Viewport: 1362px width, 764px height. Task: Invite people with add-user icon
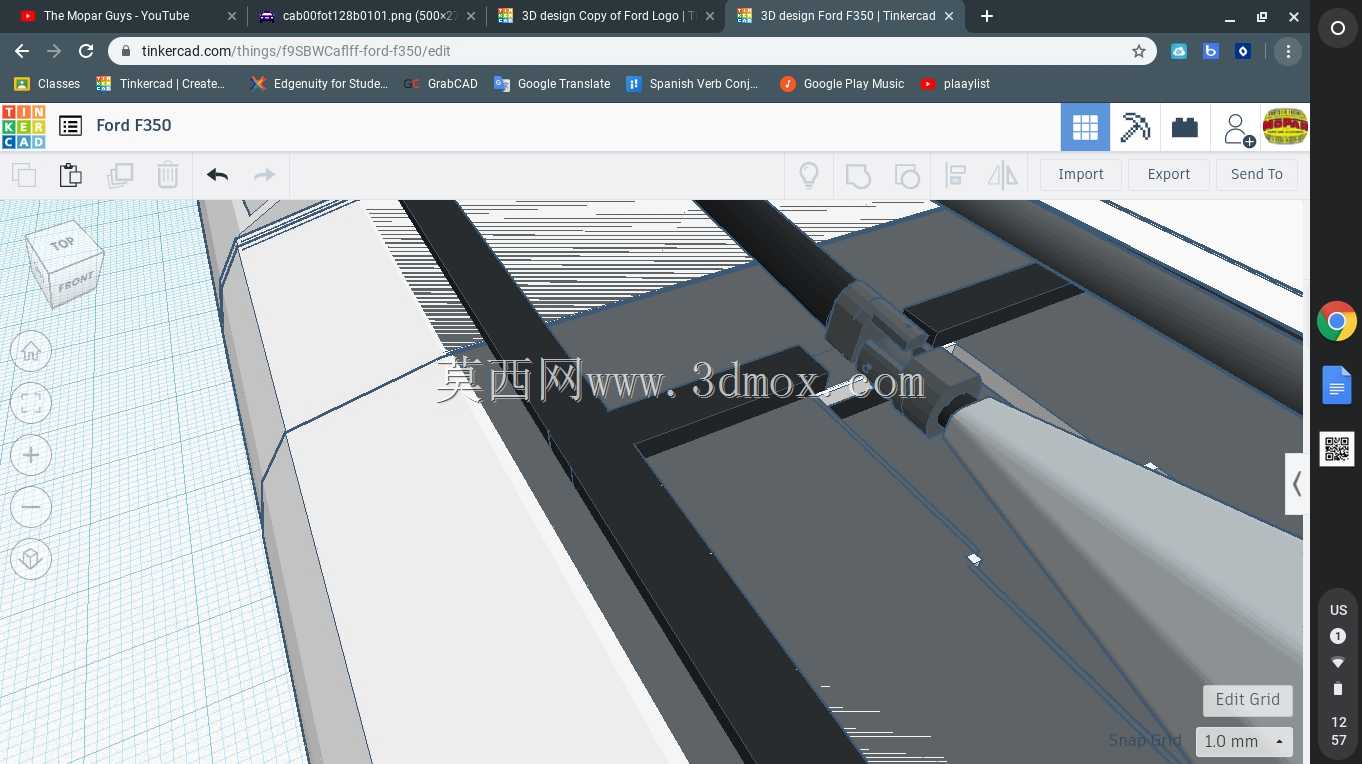(x=1238, y=128)
